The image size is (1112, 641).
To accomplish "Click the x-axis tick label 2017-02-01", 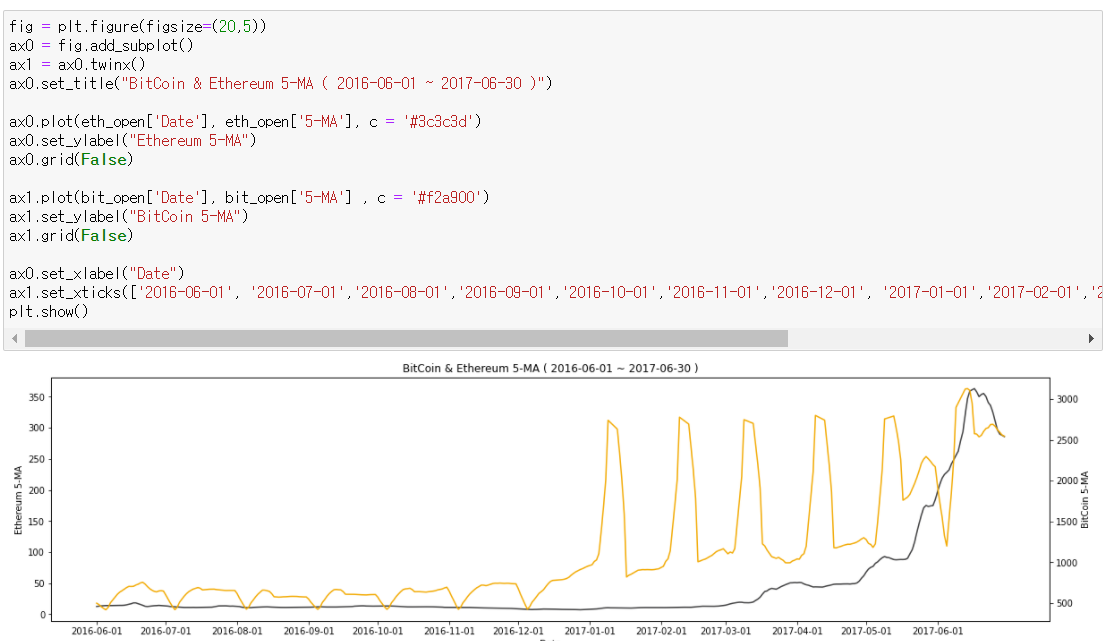I will 661,630.
